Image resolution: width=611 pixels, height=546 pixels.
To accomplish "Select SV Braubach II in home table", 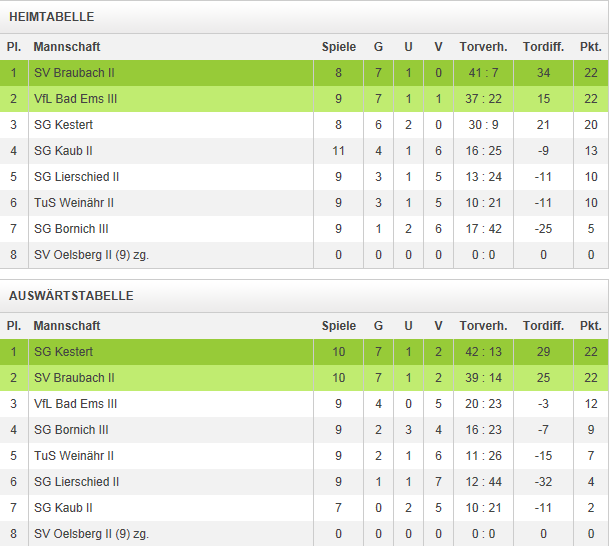I will pyautogui.click(x=74, y=73).
